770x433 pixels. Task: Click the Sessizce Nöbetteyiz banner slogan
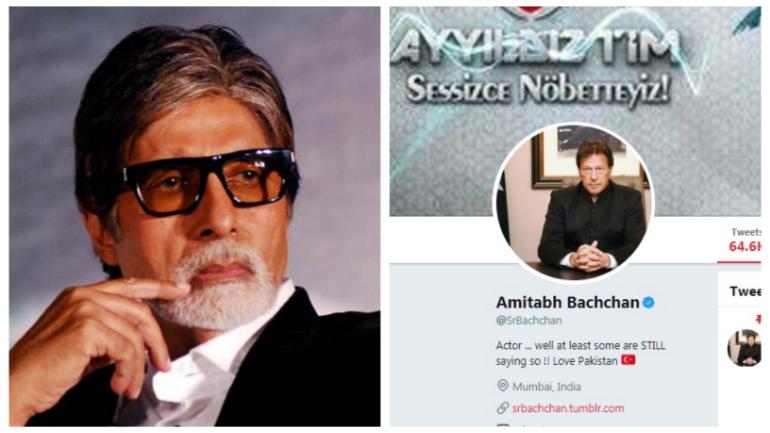(x=538, y=90)
